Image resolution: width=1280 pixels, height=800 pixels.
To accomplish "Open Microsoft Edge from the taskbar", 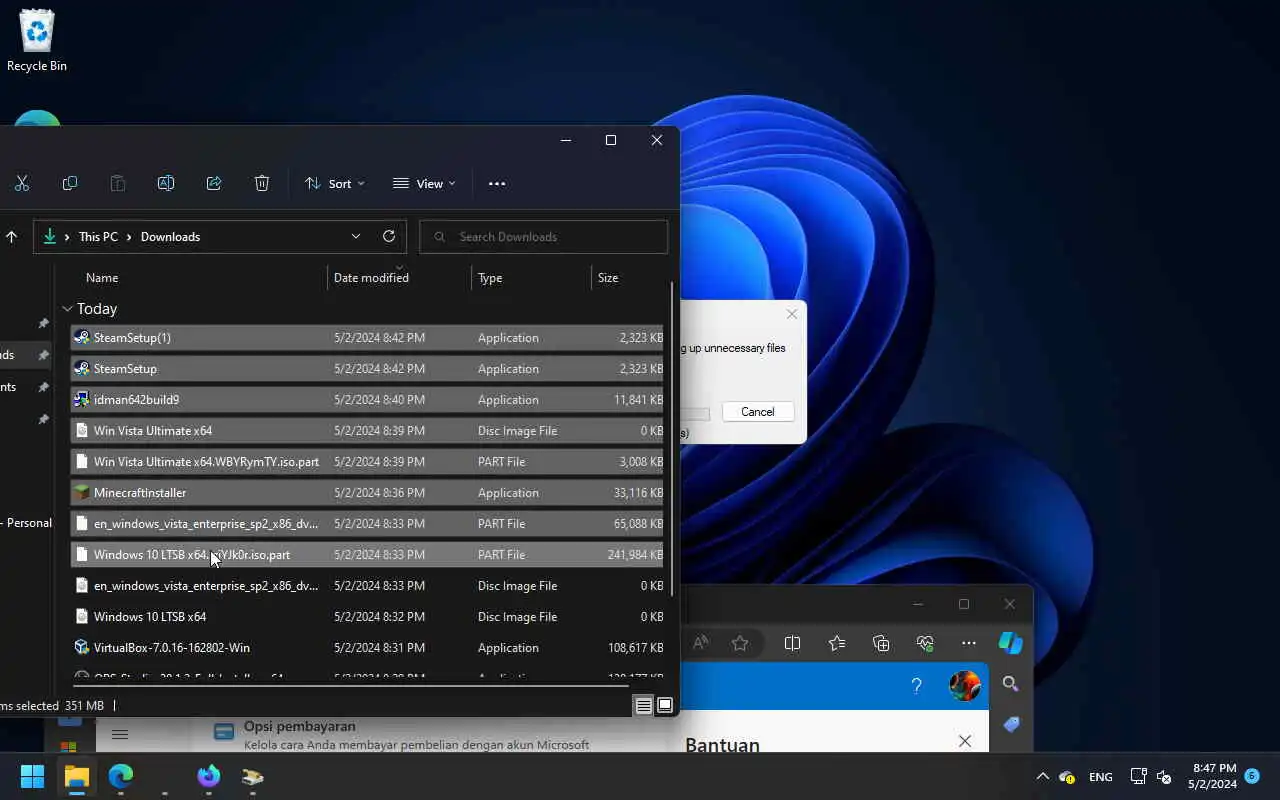I will point(121,776).
